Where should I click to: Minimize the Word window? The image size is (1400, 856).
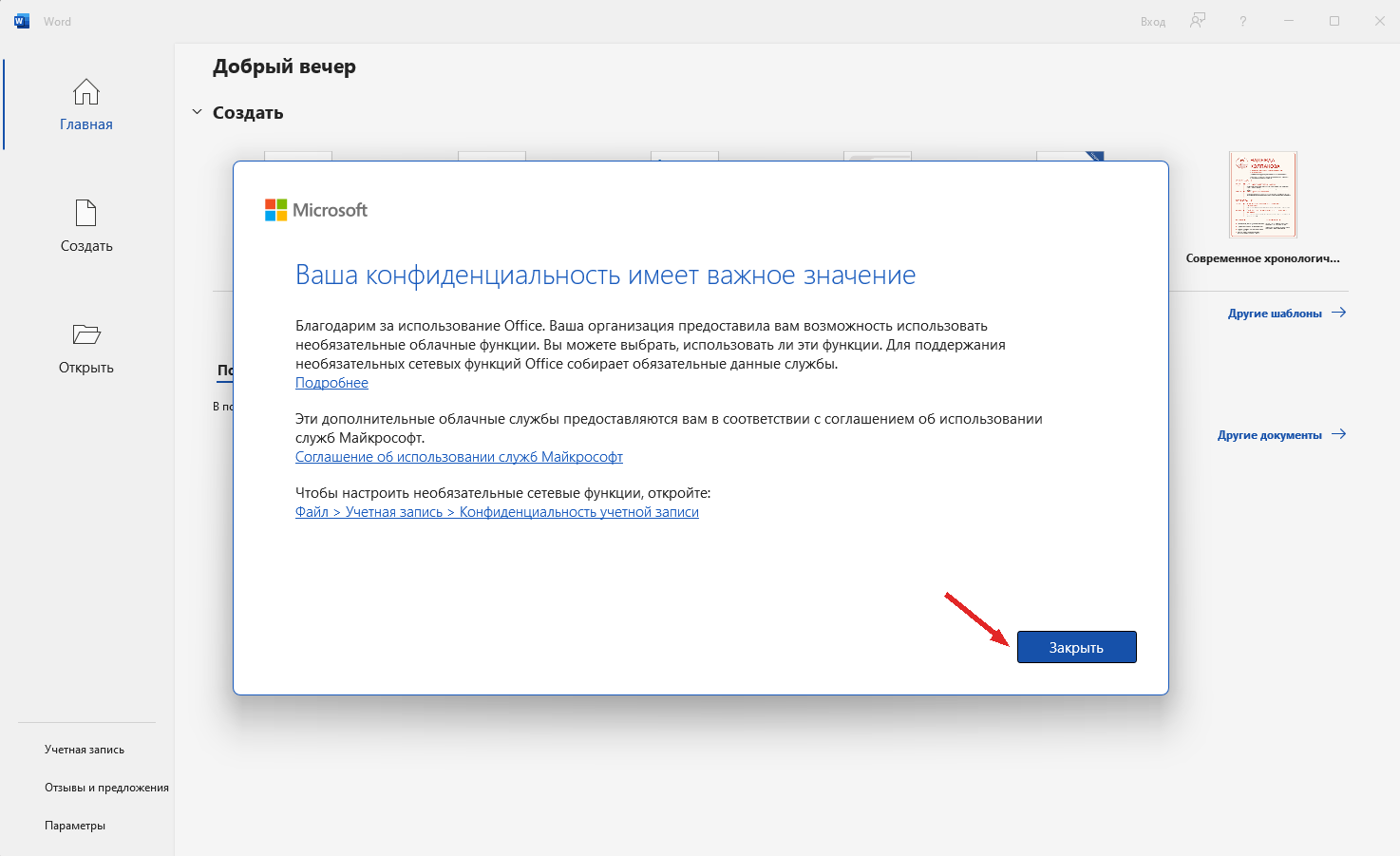point(1289,21)
